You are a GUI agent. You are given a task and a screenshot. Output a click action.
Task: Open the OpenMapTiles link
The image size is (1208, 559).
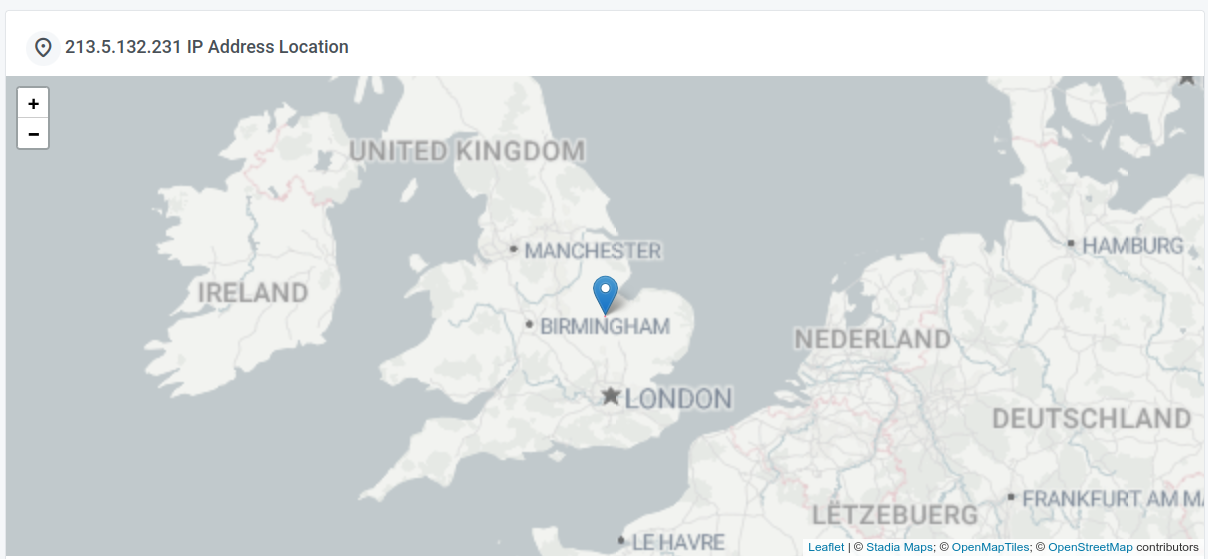point(990,547)
